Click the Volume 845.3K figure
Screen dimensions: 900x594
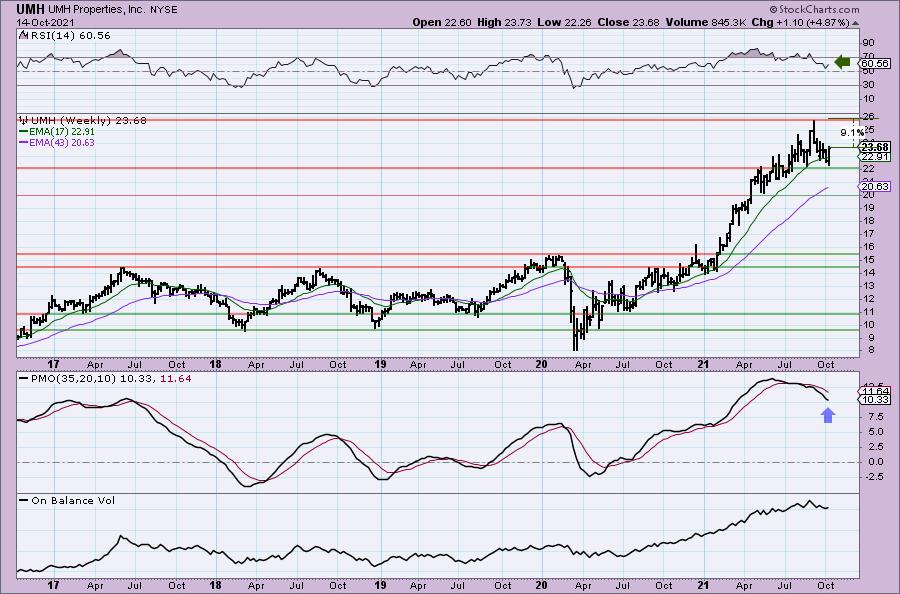pos(706,22)
